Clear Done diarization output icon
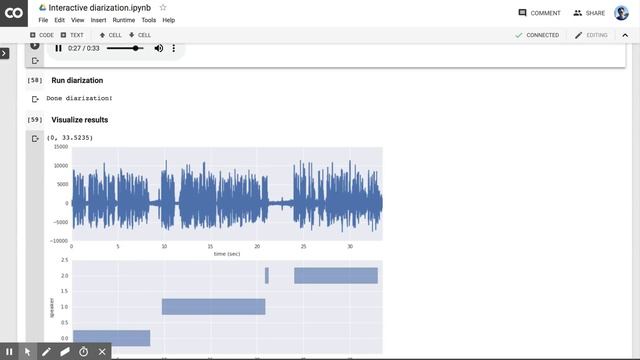 pyautogui.click(x=35, y=99)
